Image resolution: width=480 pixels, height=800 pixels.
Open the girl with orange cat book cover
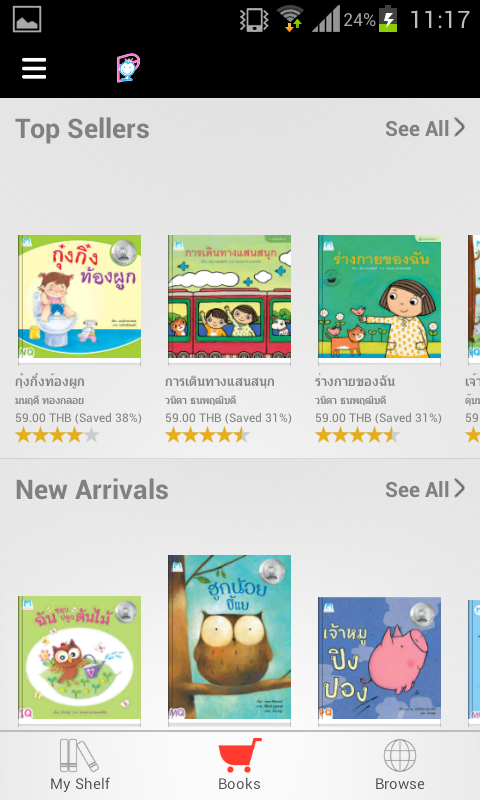tap(380, 297)
